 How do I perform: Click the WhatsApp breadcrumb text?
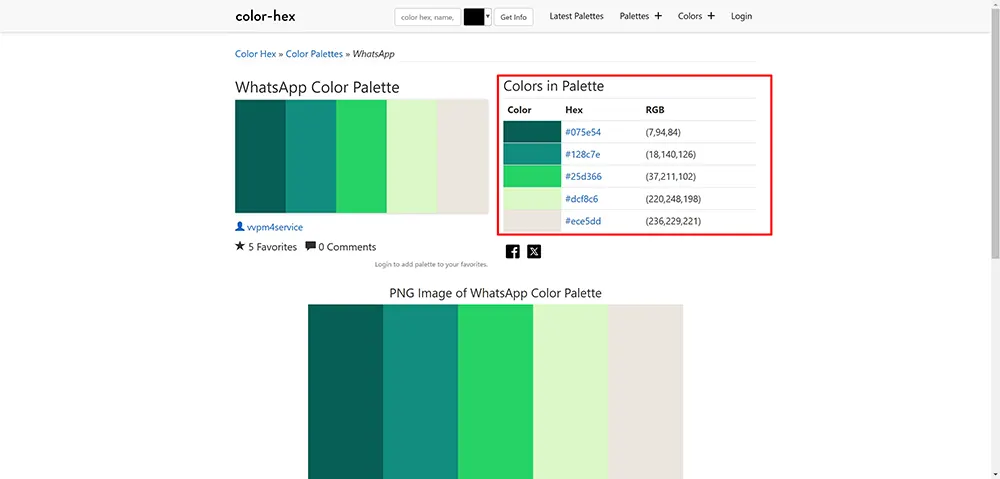[x=374, y=54]
